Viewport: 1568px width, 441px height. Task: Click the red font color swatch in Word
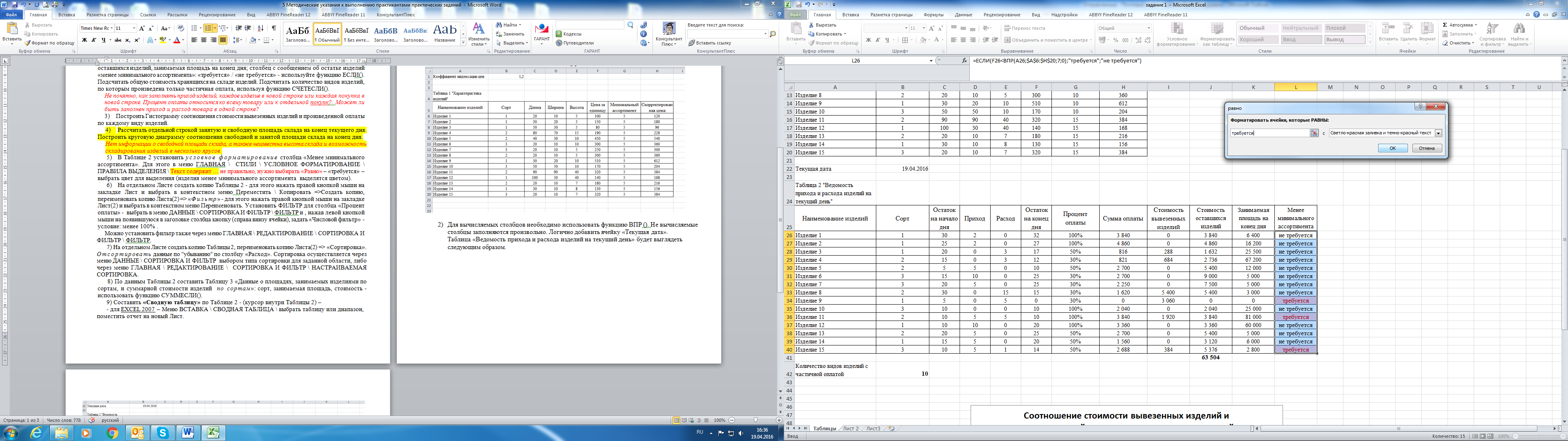pos(176,40)
